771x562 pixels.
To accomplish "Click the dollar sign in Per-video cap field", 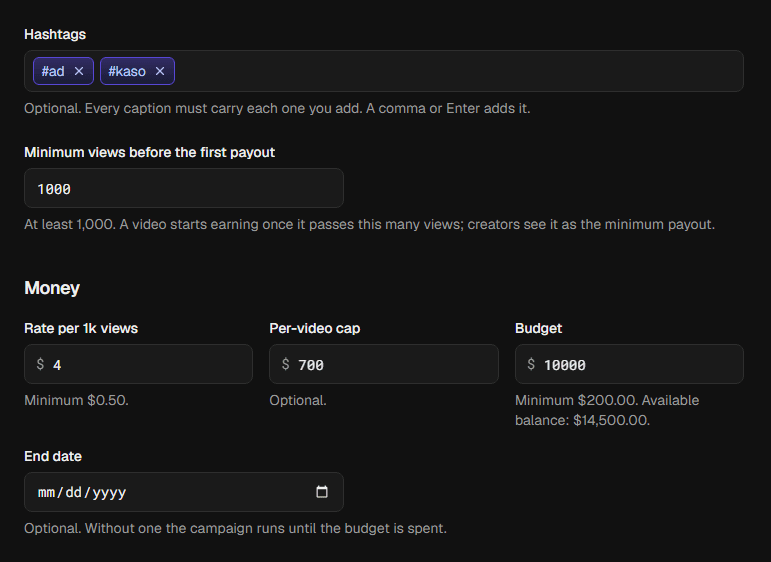I will coord(285,364).
